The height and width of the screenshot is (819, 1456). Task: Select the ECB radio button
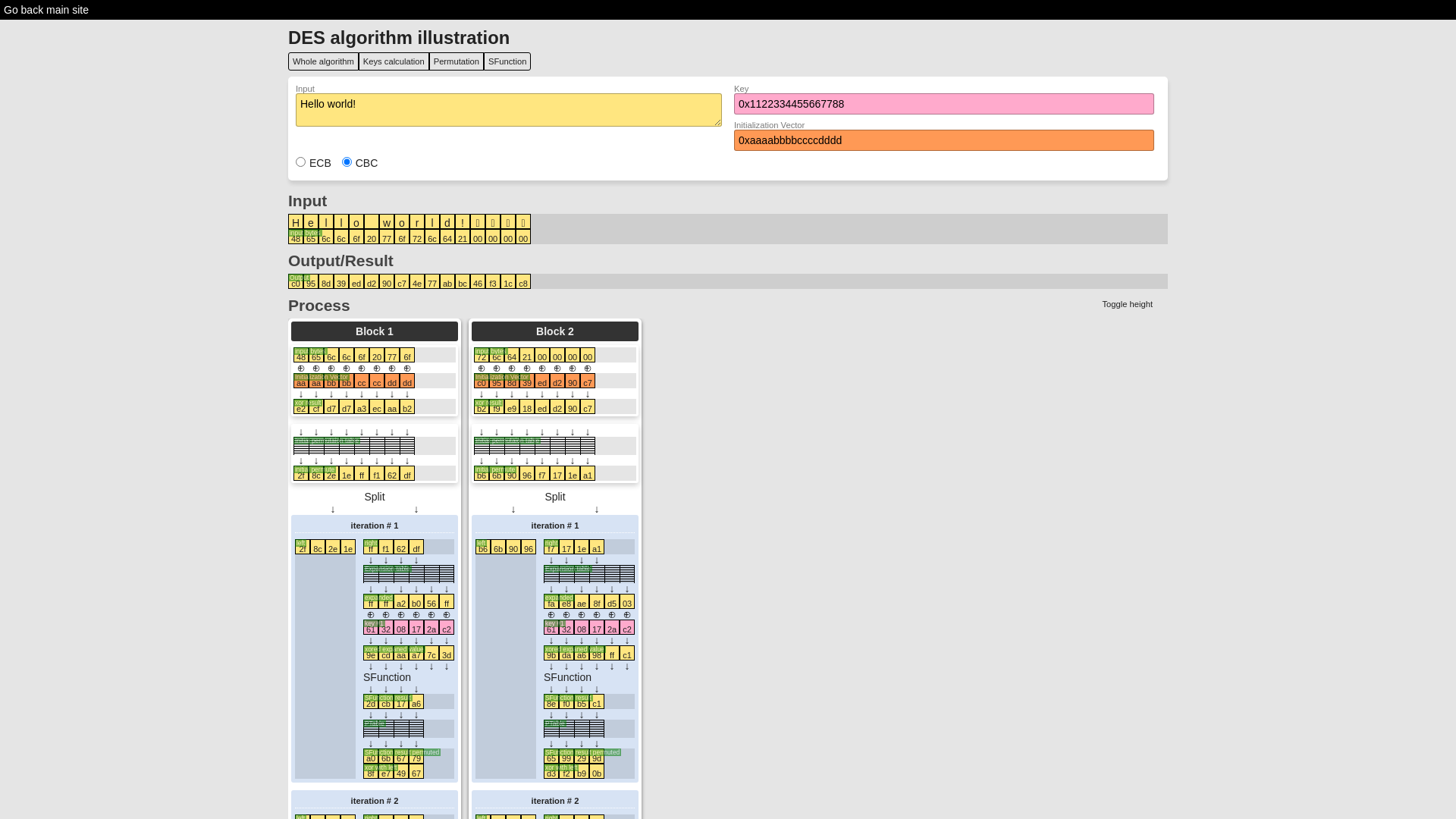point(301,162)
